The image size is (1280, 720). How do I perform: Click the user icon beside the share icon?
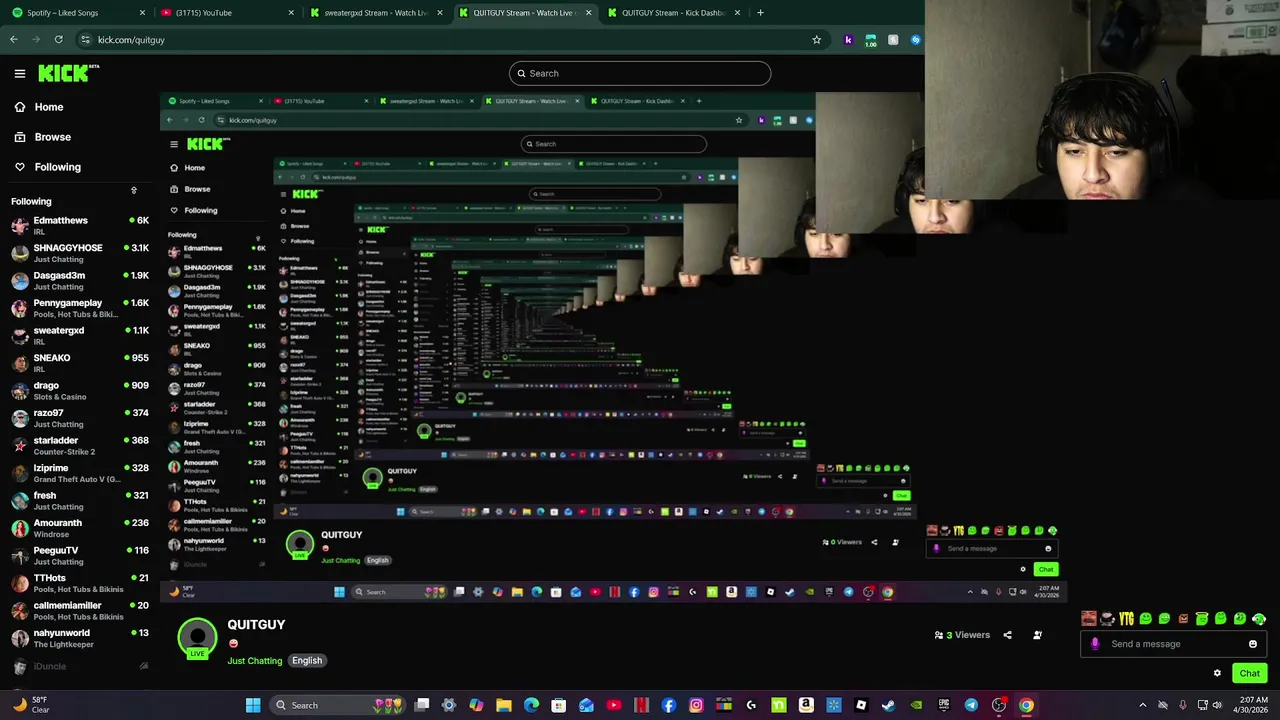pos(1037,635)
